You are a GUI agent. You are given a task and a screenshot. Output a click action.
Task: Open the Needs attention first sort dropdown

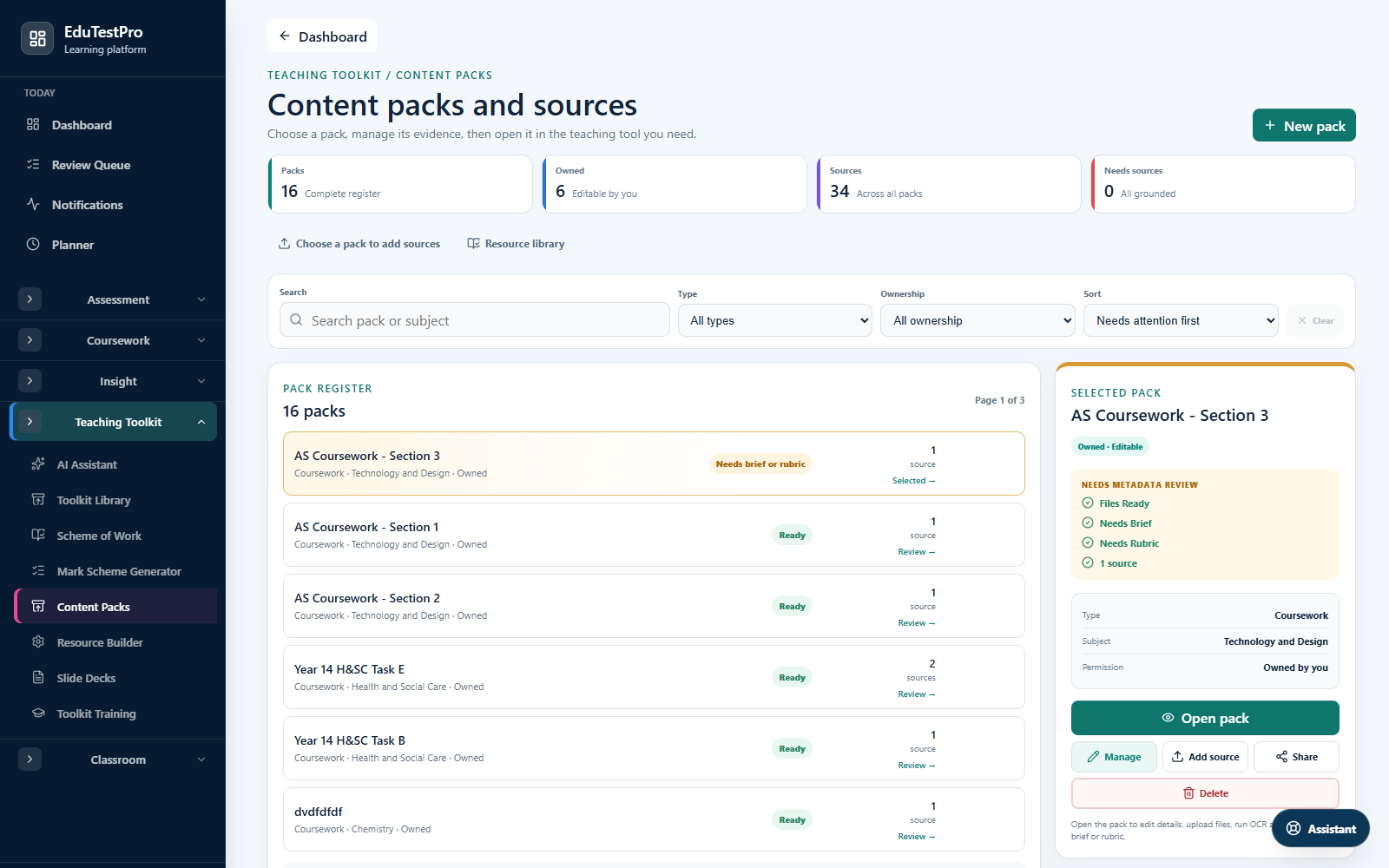[x=1181, y=320]
